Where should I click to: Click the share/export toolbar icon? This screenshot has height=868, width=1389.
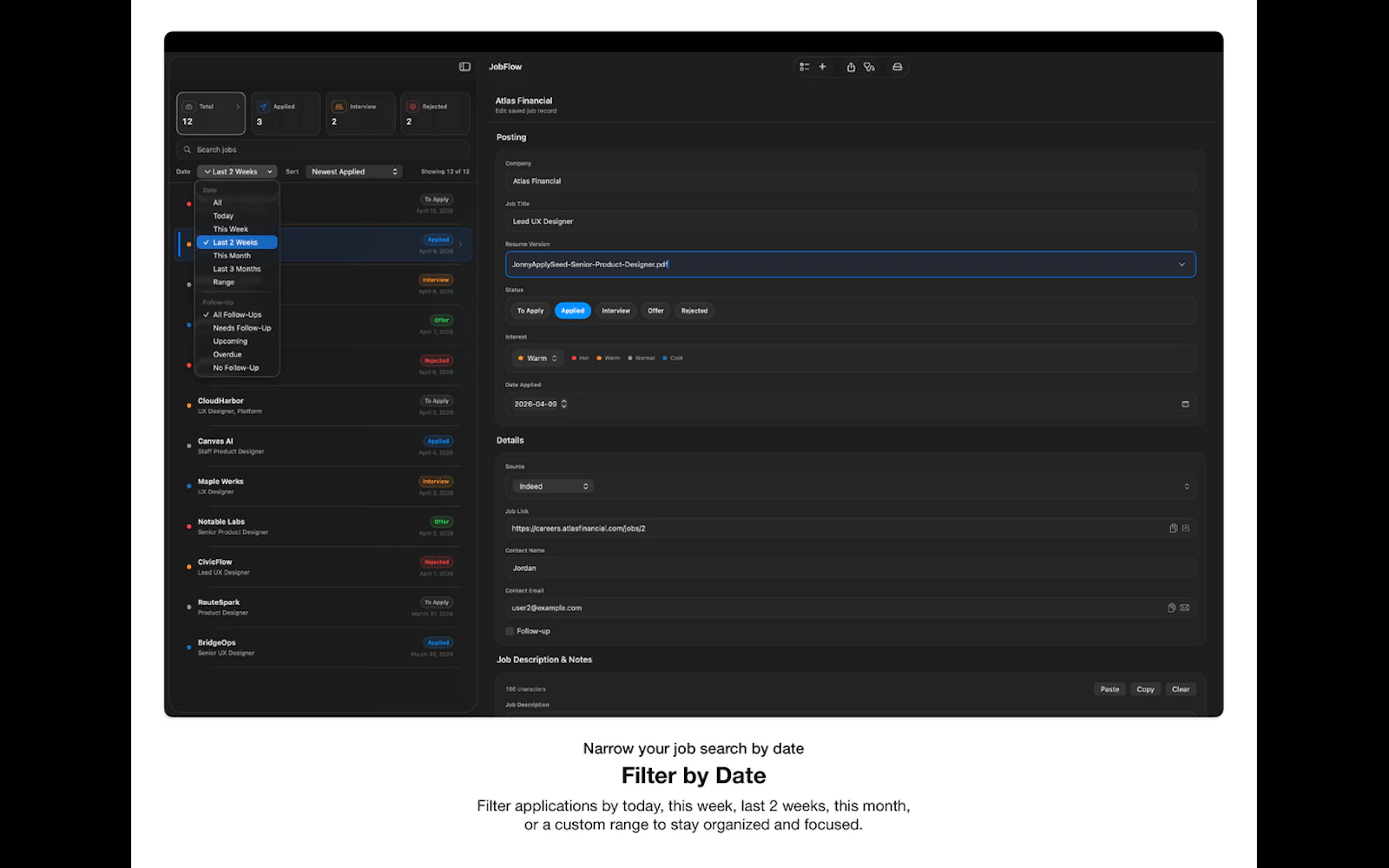(x=851, y=67)
